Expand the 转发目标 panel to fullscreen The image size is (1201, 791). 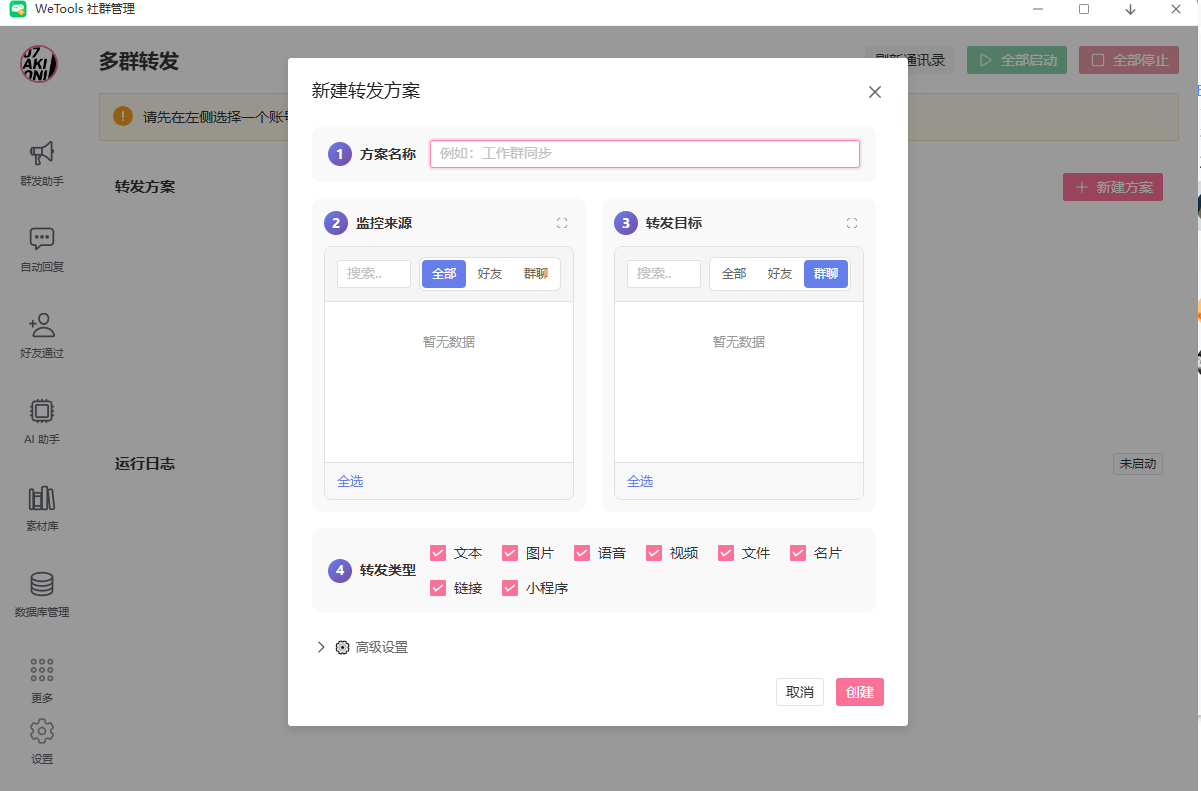pyautogui.click(x=852, y=223)
